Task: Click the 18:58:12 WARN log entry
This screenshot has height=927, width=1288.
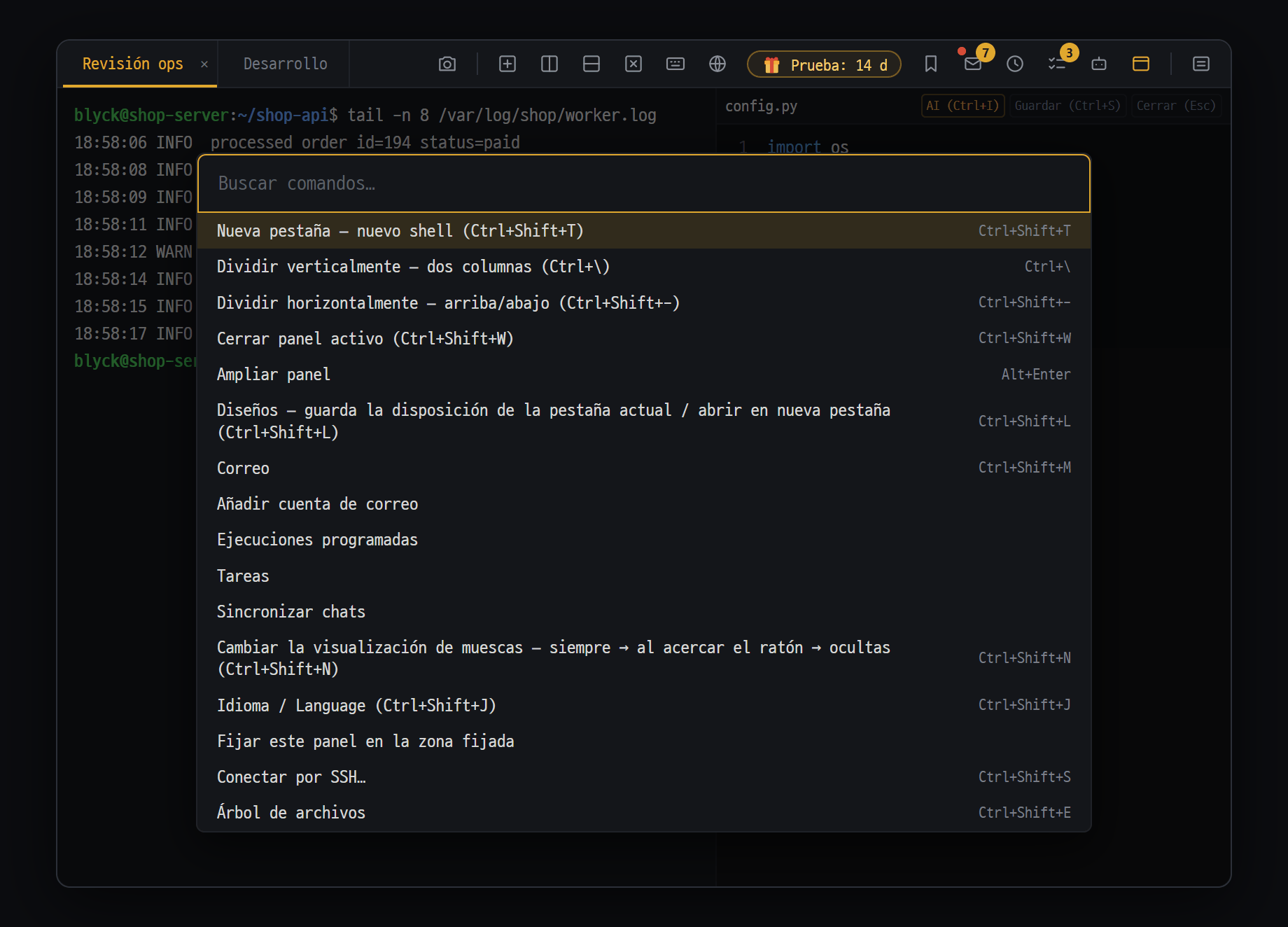Action: coord(133,251)
